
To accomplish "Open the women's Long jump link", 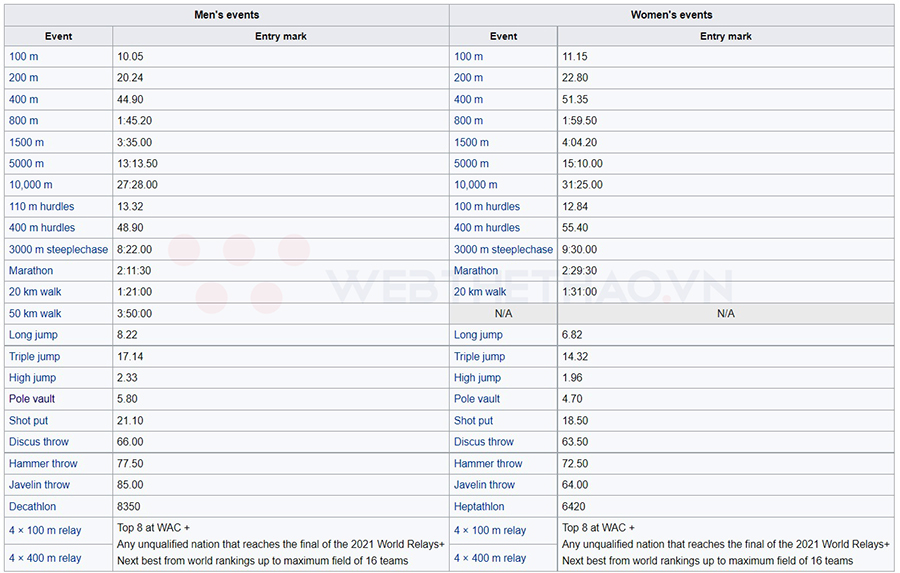I will (x=478, y=335).
